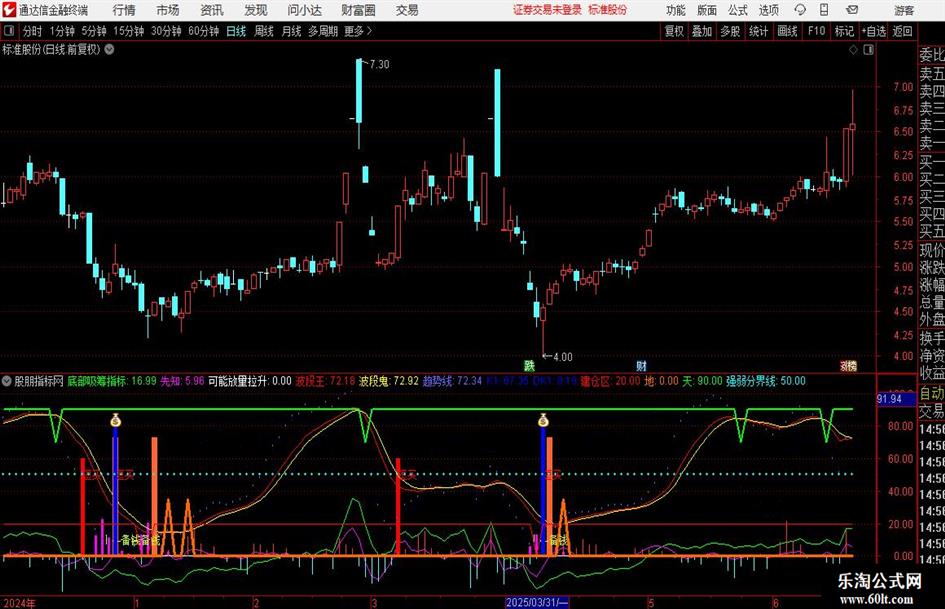This screenshot has height=609, width=945.
Task: Click the green 跌 marker below chart
Action: click(529, 365)
